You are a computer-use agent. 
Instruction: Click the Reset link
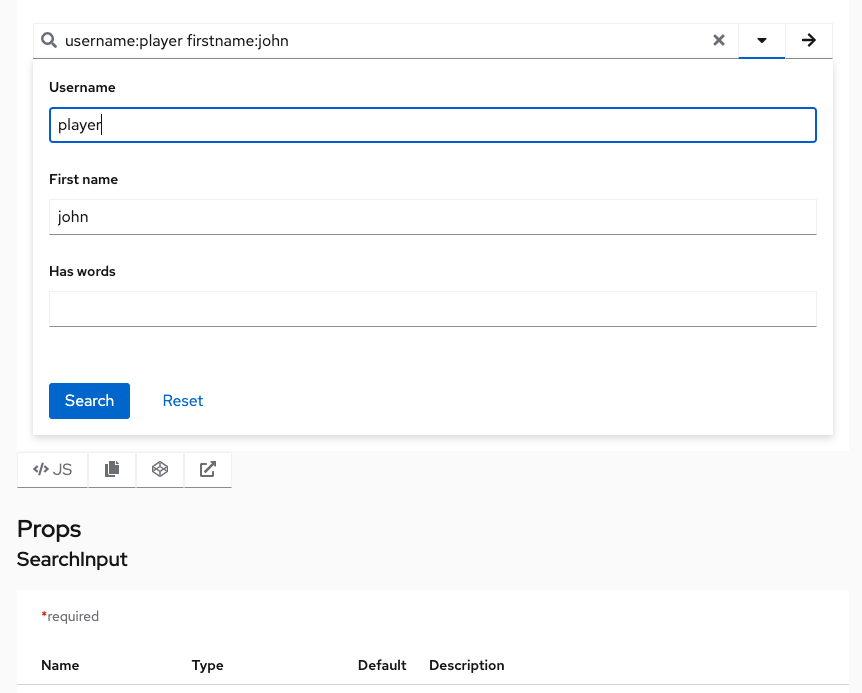coord(183,401)
